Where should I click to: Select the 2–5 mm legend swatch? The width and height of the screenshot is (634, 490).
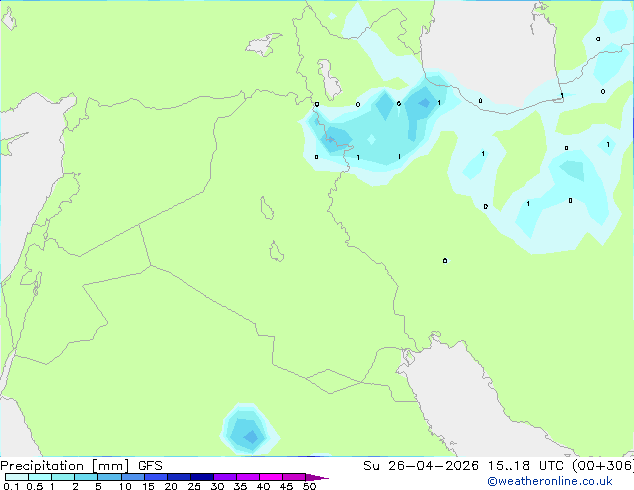86,477
